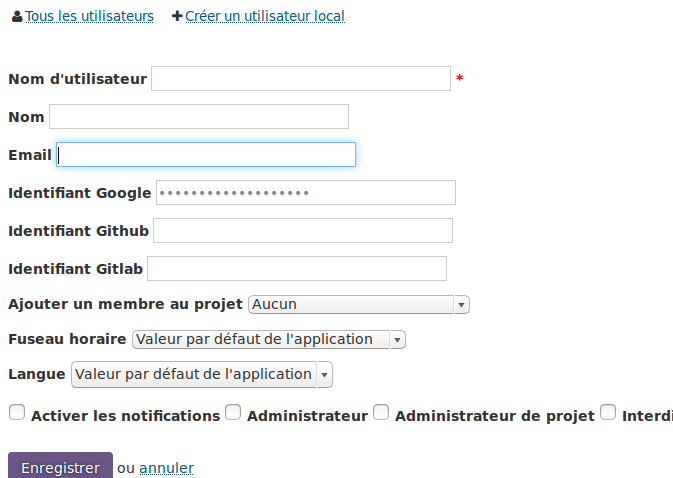673x478 pixels.
Task: Open the Fuseau horaire dropdown
Action: point(269,339)
